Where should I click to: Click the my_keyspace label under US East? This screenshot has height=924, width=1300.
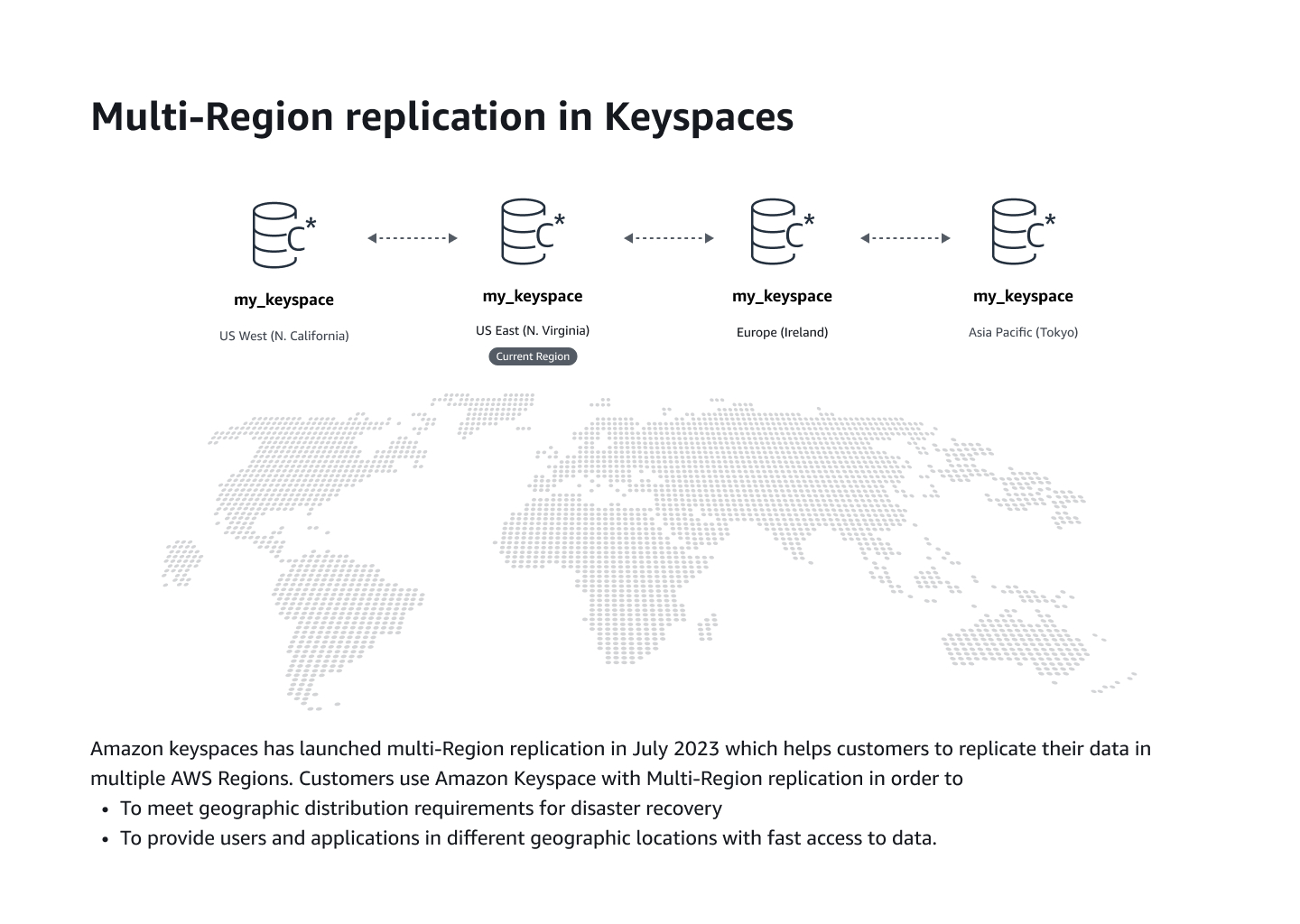coord(533,295)
